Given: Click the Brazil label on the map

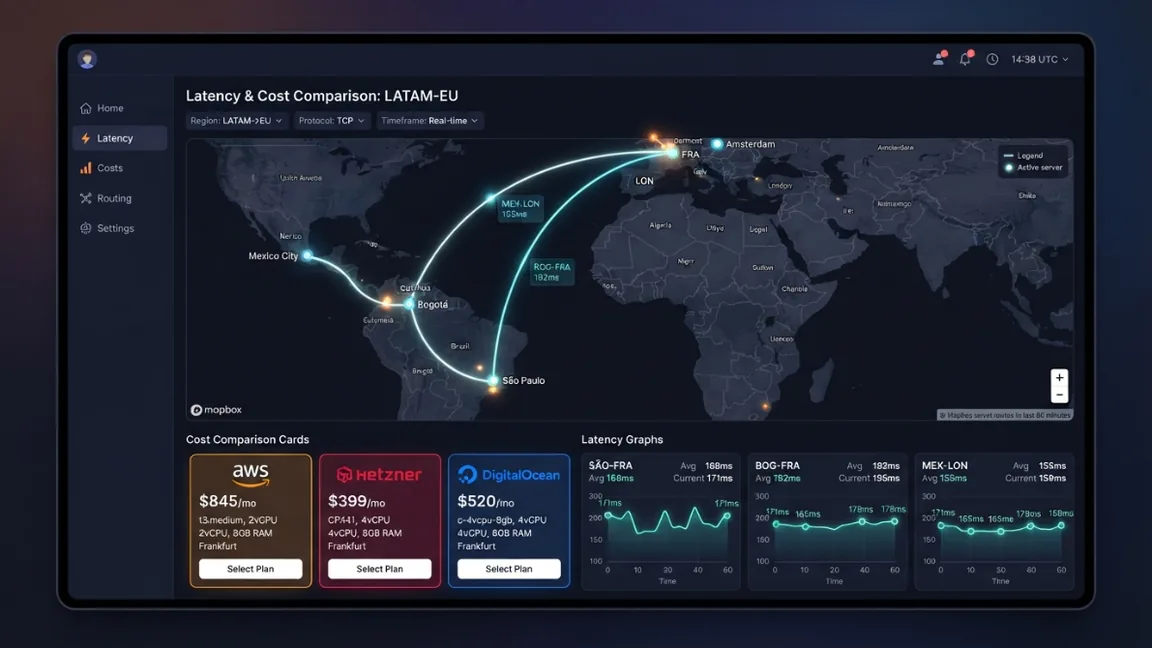Looking at the screenshot, I should (x=460, y=346).
